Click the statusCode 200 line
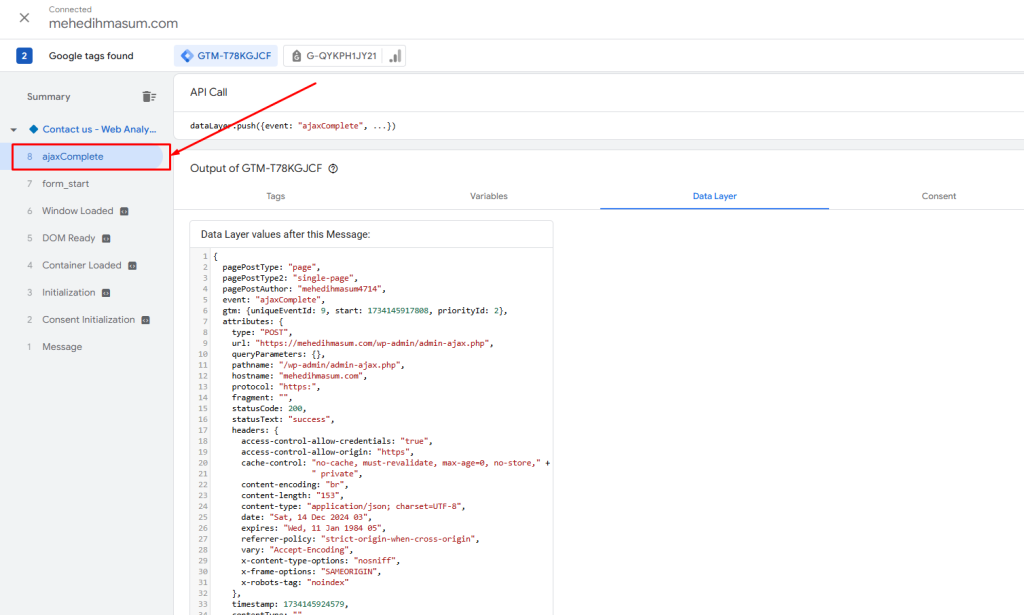The width and height of the screenshot is (1024, 615). pyautogui.click(x=269, y=409)
